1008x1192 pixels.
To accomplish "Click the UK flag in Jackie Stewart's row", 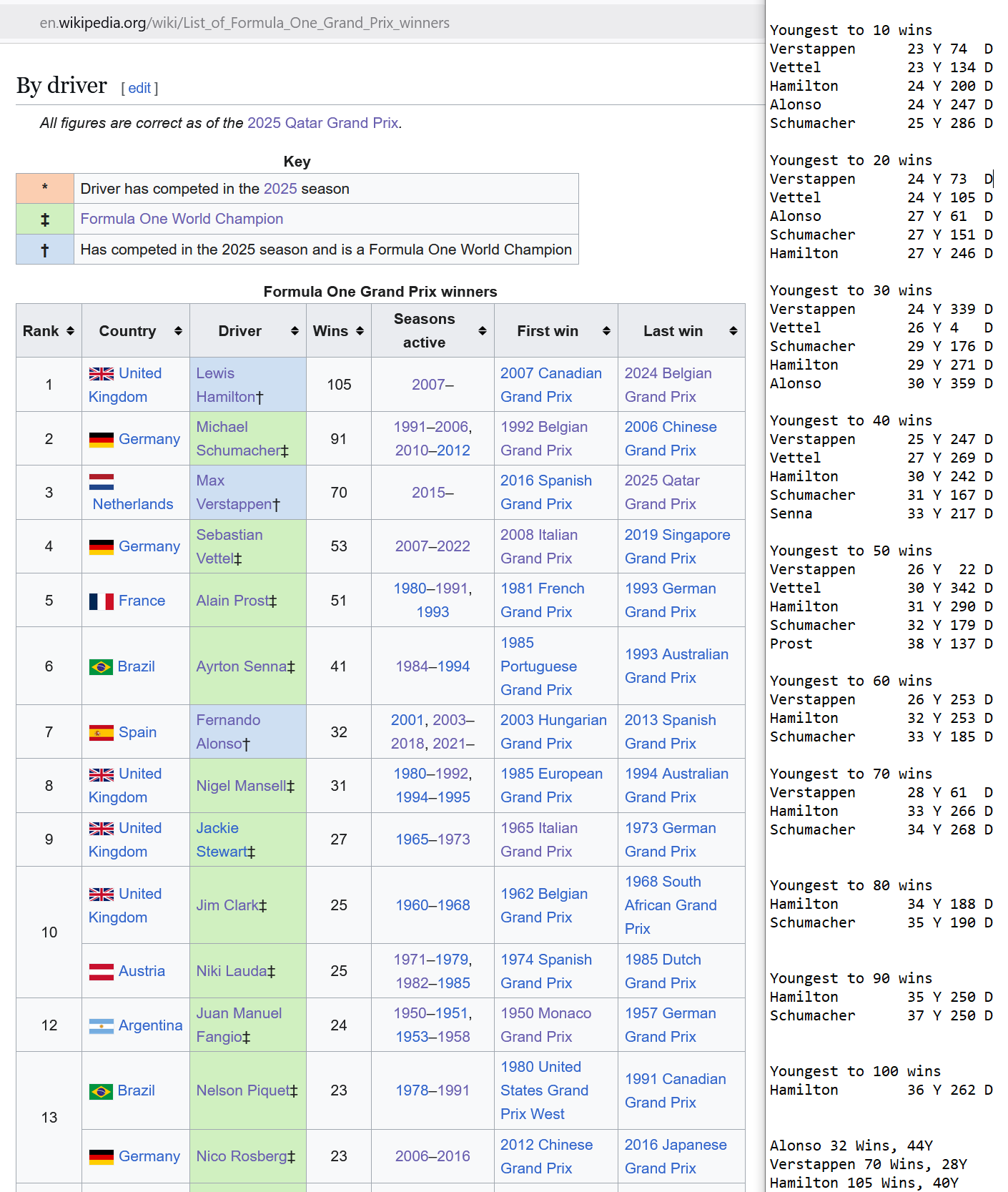I will 102,829.
